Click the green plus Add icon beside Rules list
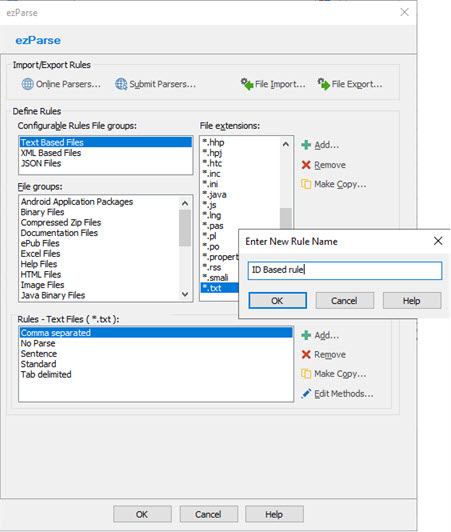Viewport: 451px width, 532px height. pyautogui.click(x=306, y=335)
